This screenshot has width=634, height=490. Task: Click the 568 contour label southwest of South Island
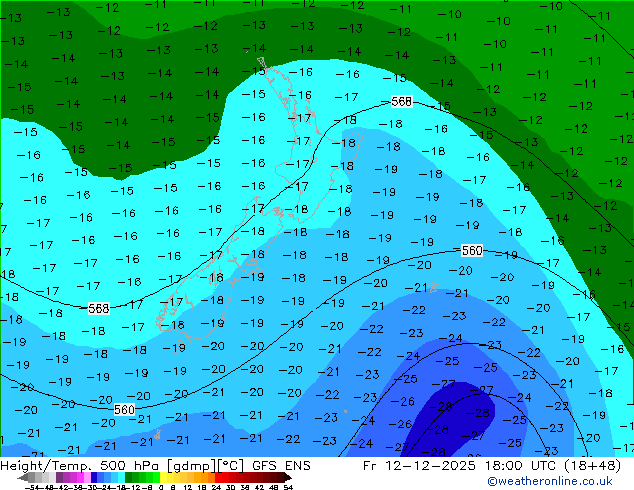[99, 308]
